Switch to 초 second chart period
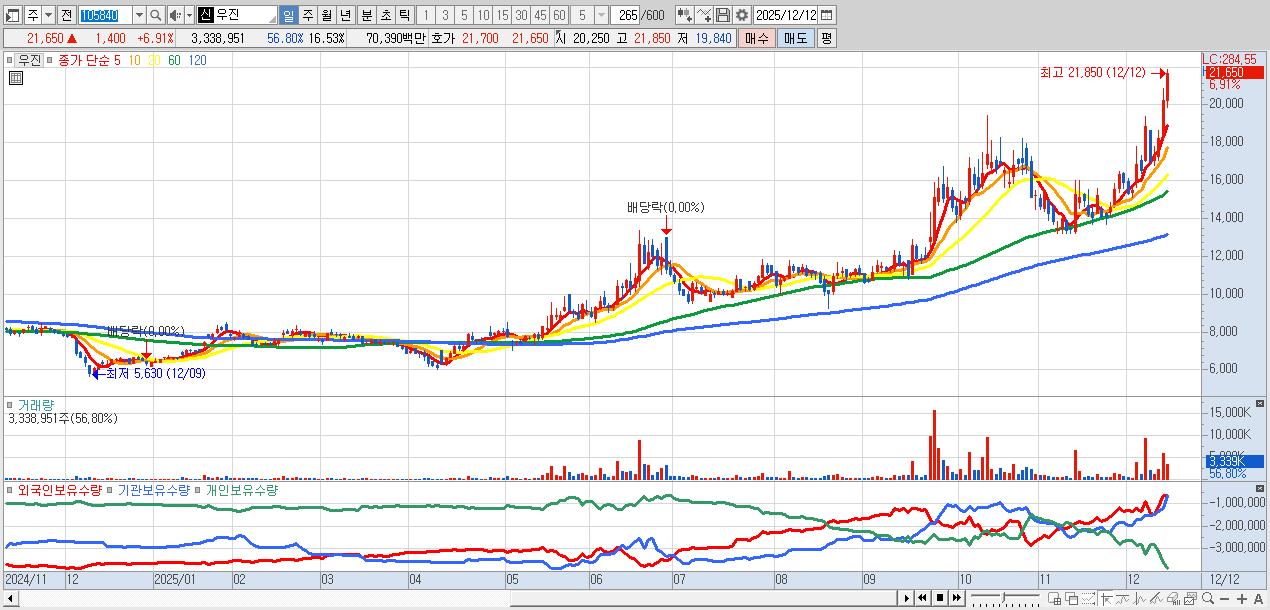 385,15
